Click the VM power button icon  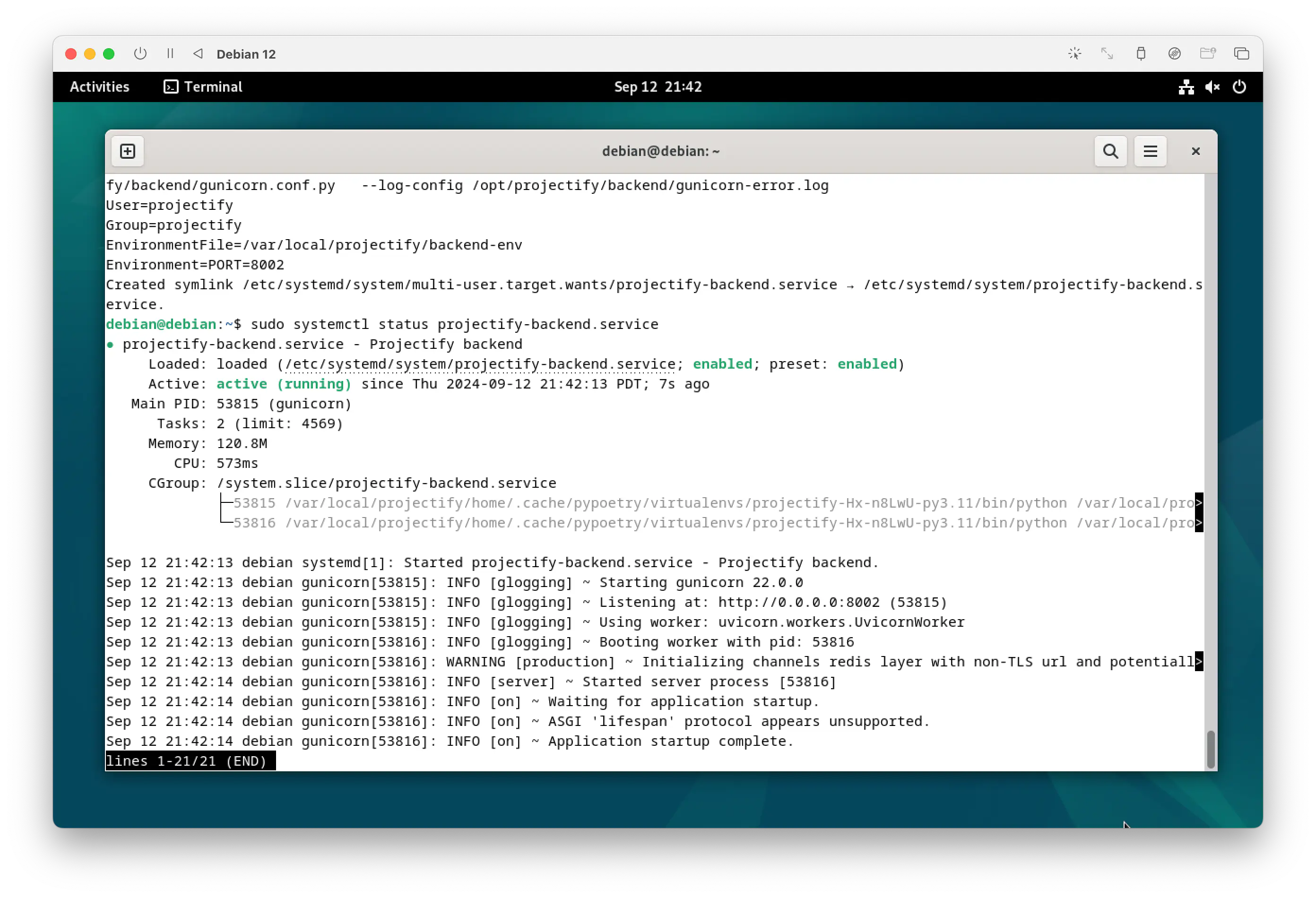click(x=140, y=54)
